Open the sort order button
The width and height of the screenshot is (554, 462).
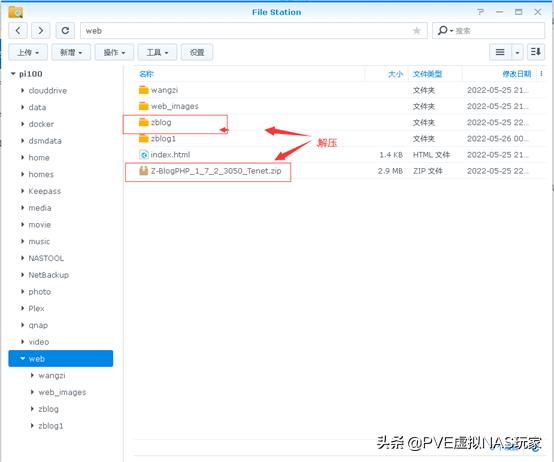(x=536, y=52)
